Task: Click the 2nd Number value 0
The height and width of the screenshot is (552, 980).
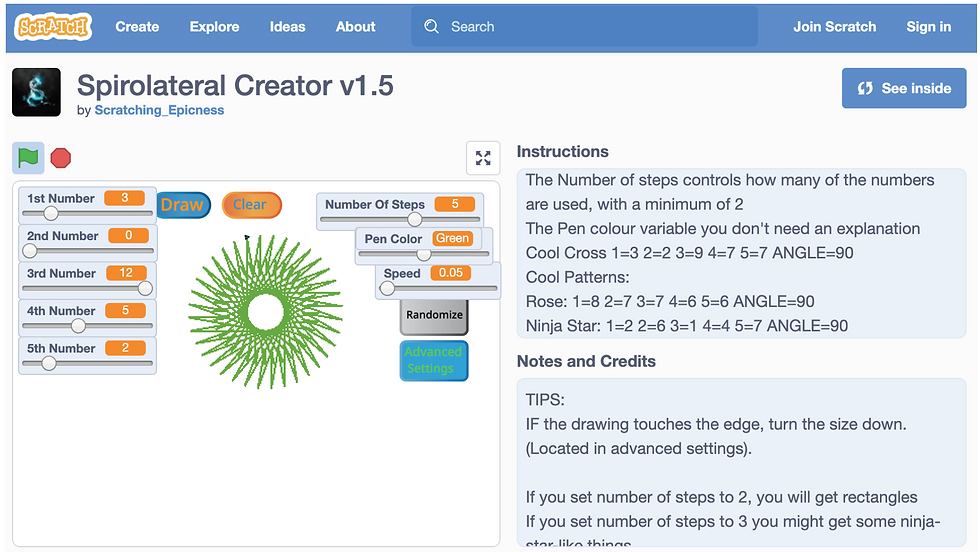Action: 128,236
